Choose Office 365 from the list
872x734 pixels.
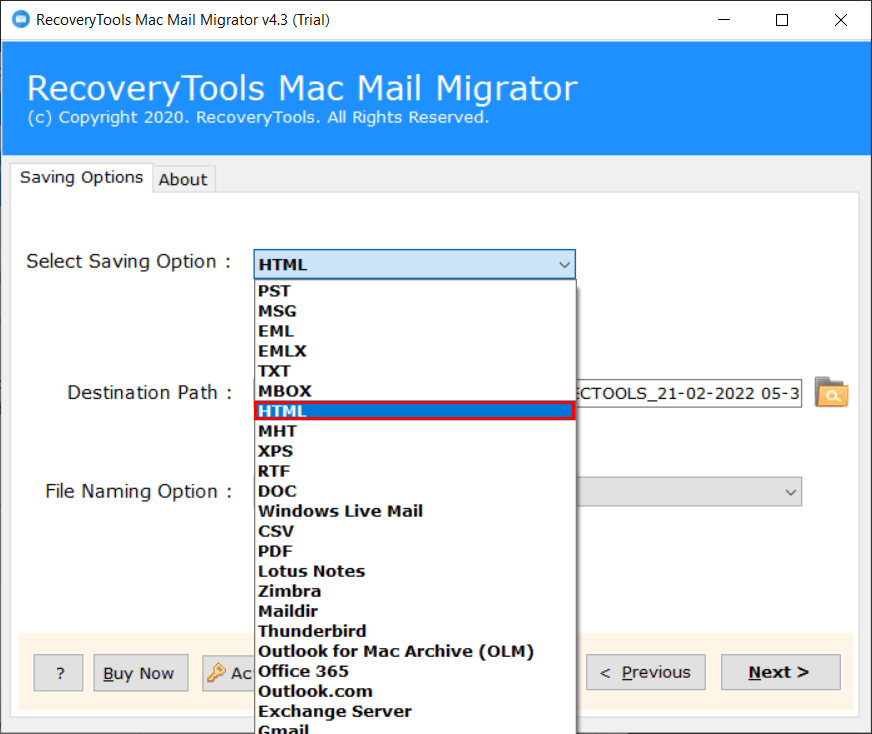pyautogui.click(x=415, y=671)
